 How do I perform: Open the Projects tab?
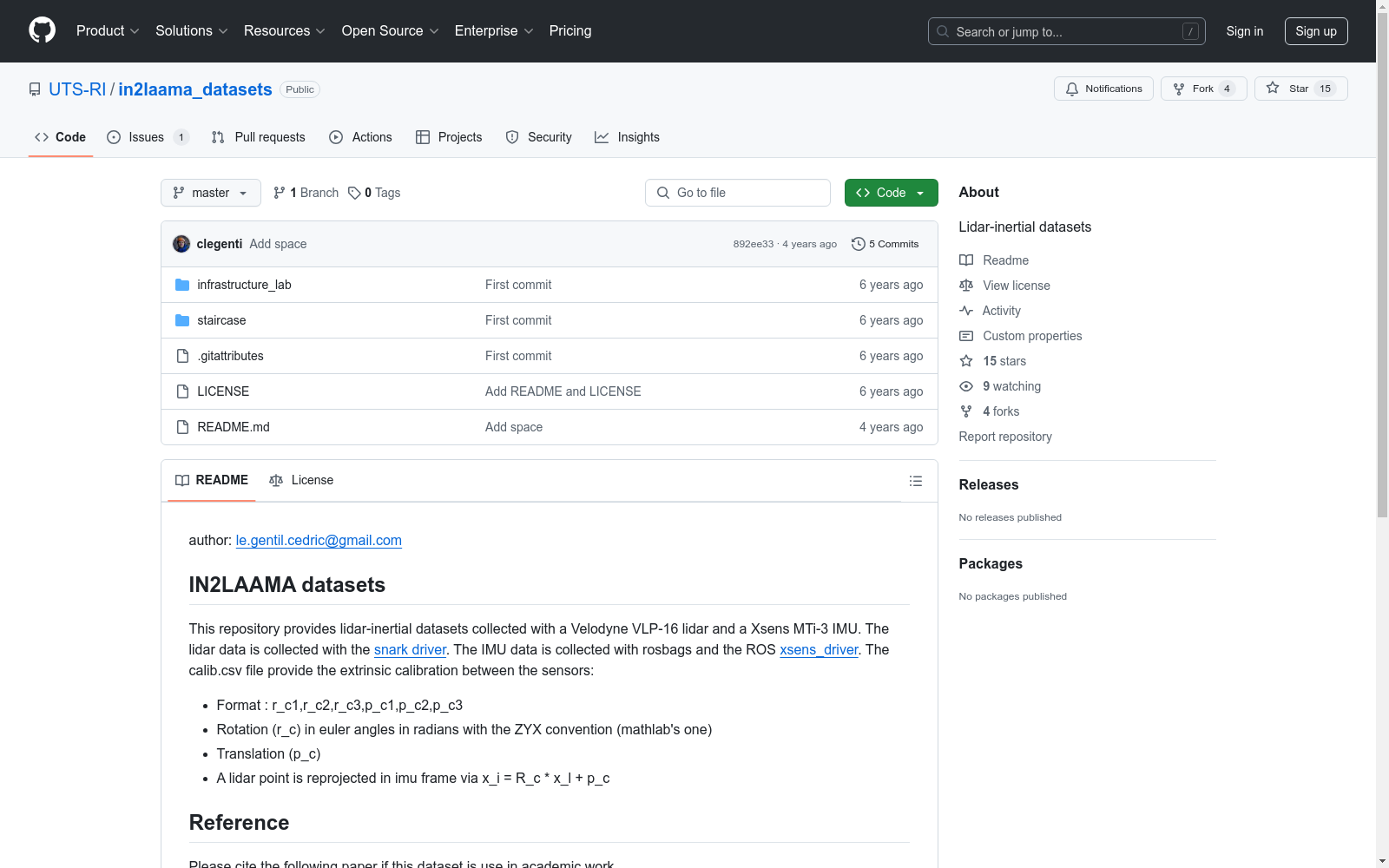[449, 137]
